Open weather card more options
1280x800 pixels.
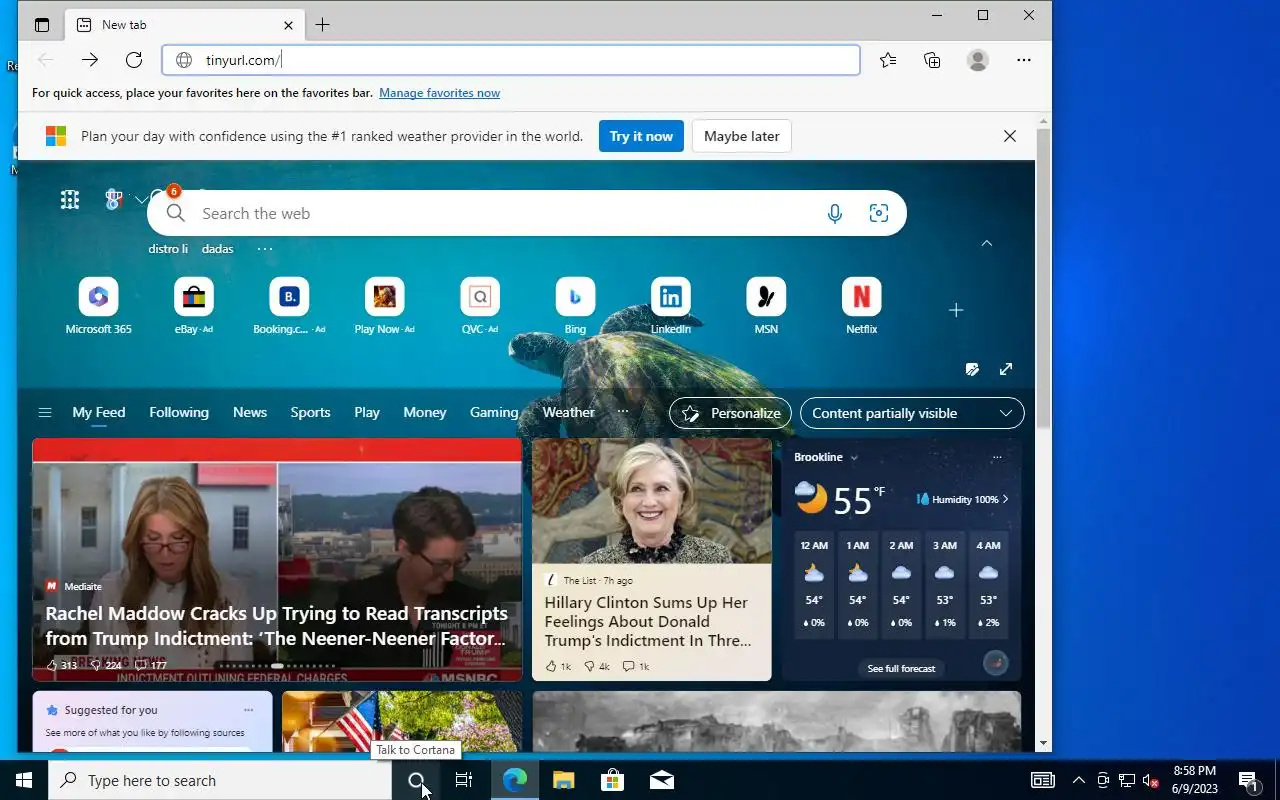[x=997, y=457]
